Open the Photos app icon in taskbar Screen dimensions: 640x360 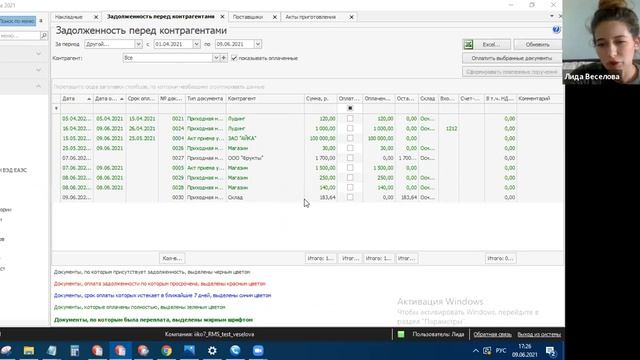(x=189, y=351)
